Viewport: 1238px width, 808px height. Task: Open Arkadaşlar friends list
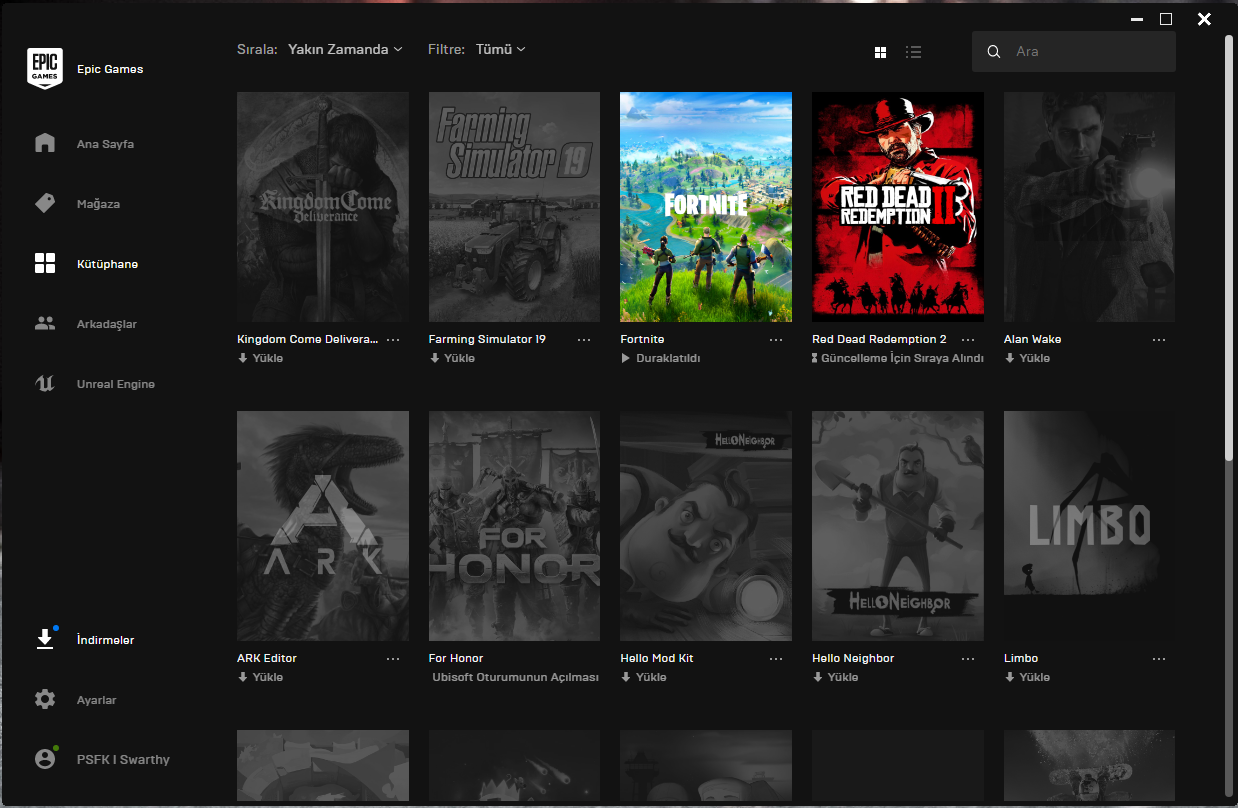pos(107,324)
